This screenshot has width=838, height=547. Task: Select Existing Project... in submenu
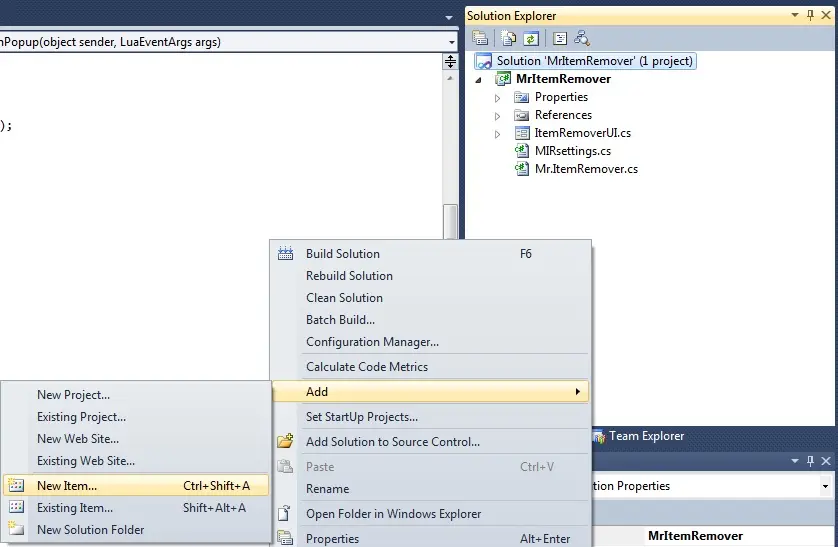(x=136, y=417)
